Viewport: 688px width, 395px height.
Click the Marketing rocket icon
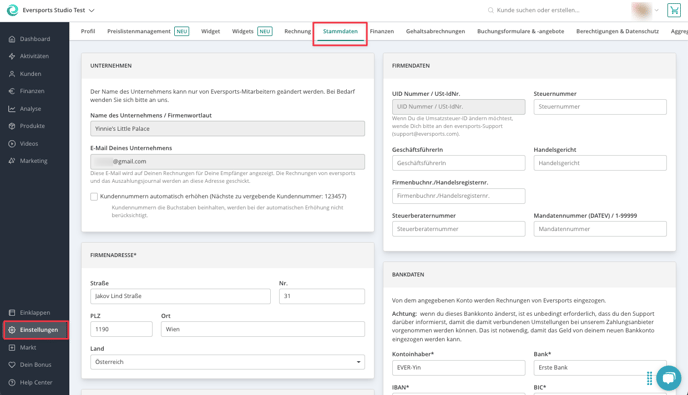click(x=12, y=161)
